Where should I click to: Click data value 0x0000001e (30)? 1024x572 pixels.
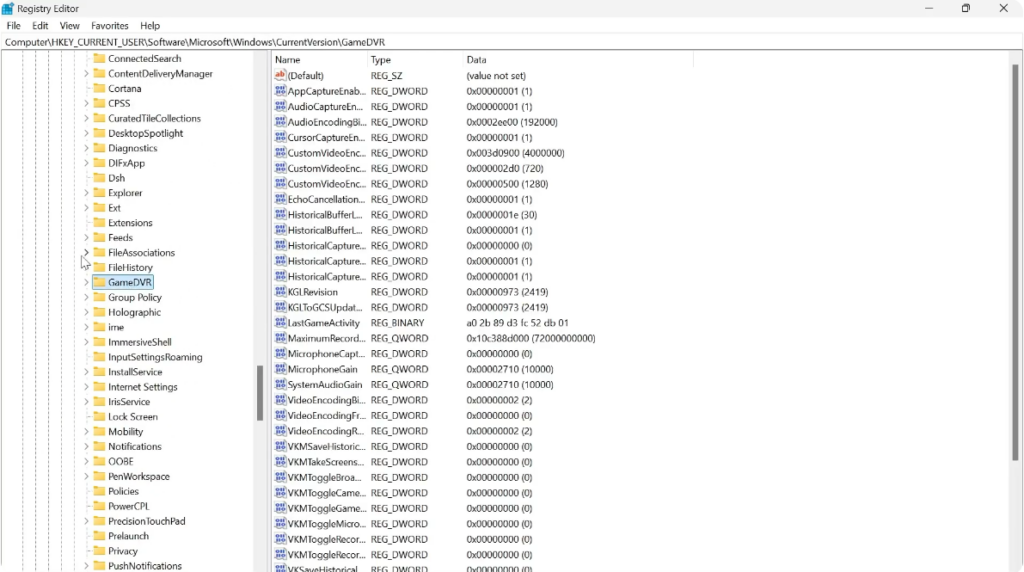pos(502,215)
